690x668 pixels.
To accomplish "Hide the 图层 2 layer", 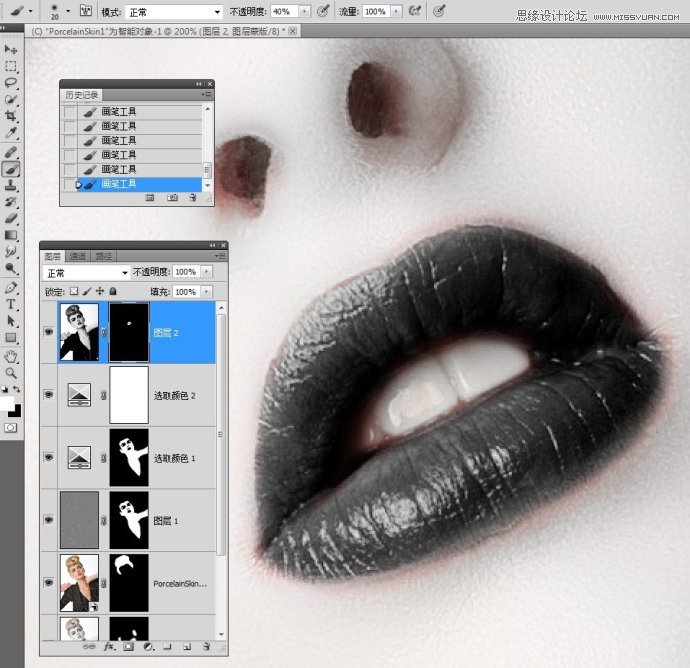I will click(x=48, y=333).
